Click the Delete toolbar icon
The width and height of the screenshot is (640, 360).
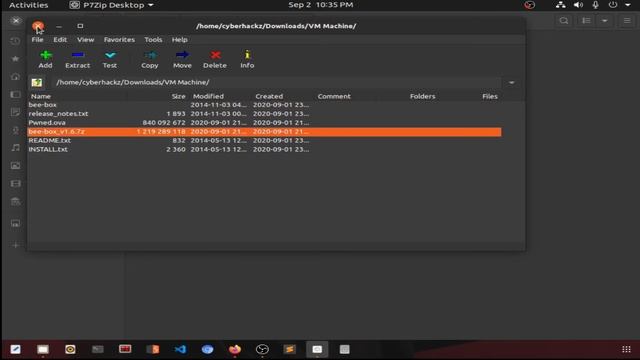click(215, 60)
